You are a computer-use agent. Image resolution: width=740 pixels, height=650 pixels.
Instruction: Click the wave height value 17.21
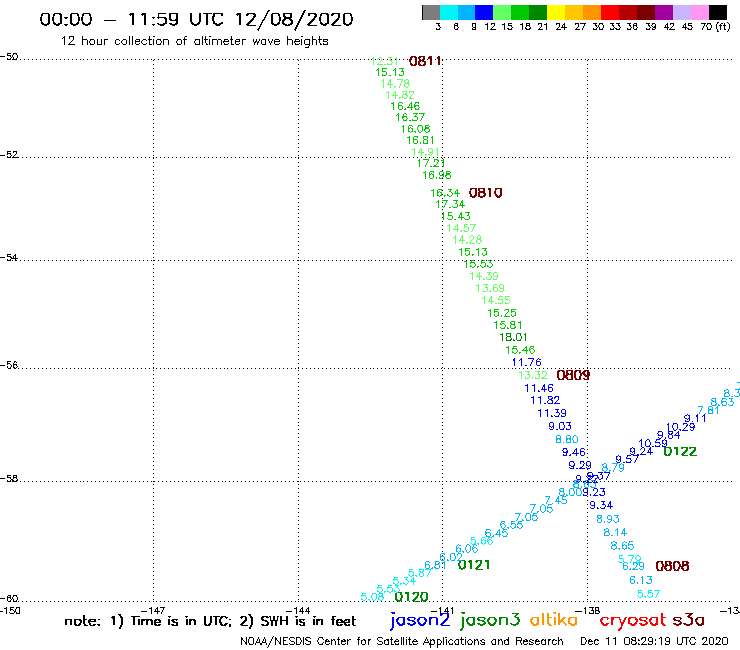tap(431, 163)
